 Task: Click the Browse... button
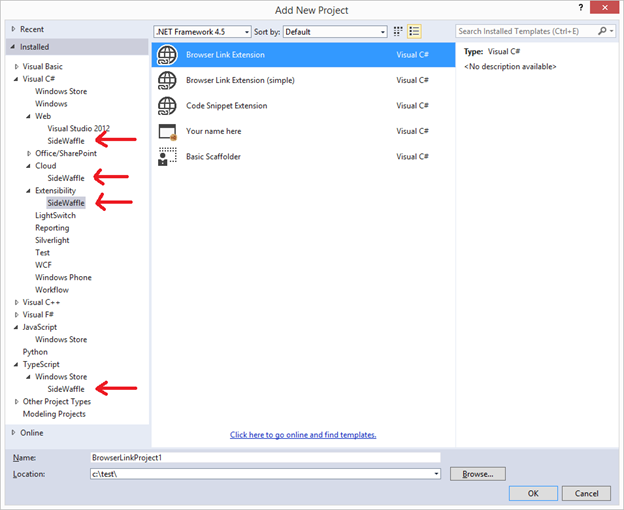[x=478, y=474]
